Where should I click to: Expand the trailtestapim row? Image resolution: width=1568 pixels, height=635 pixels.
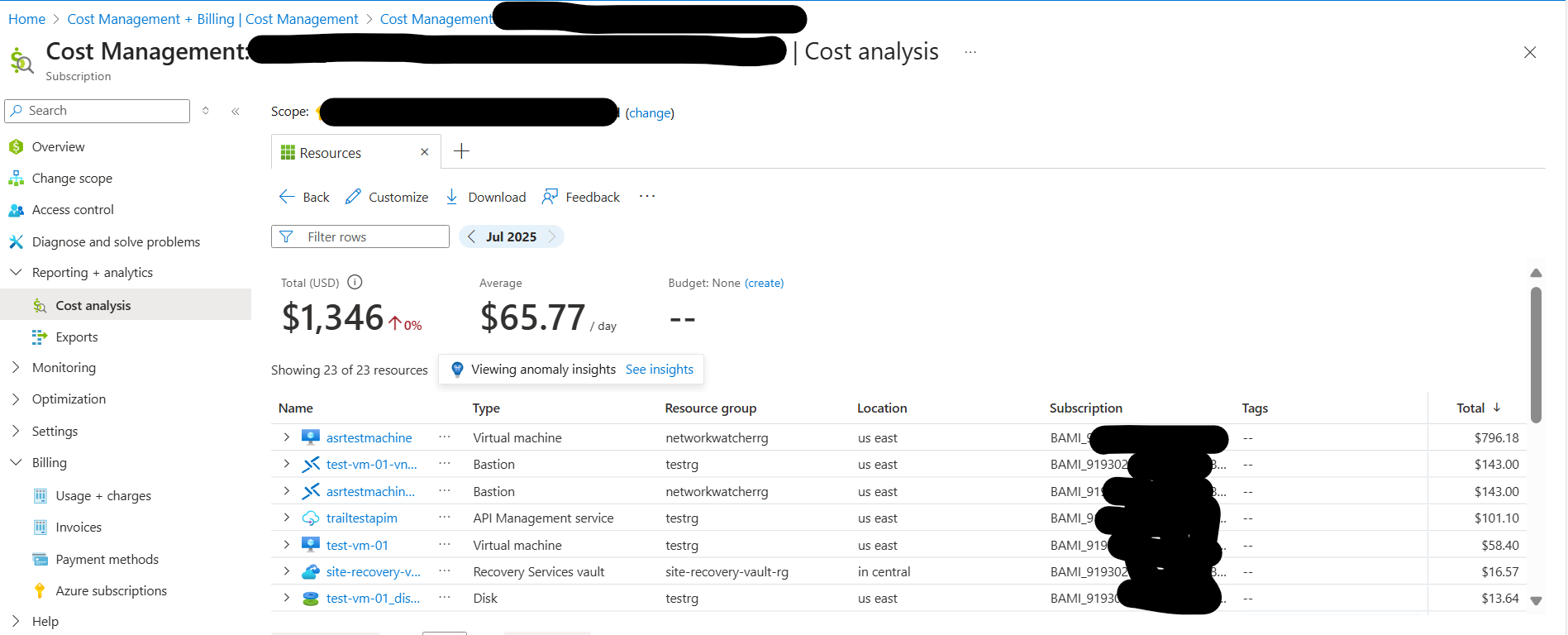click(286, 518)
